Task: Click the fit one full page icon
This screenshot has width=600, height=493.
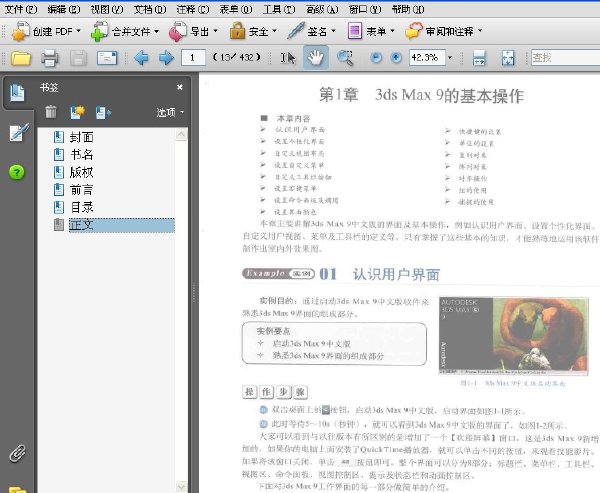Action: point(508,58)
